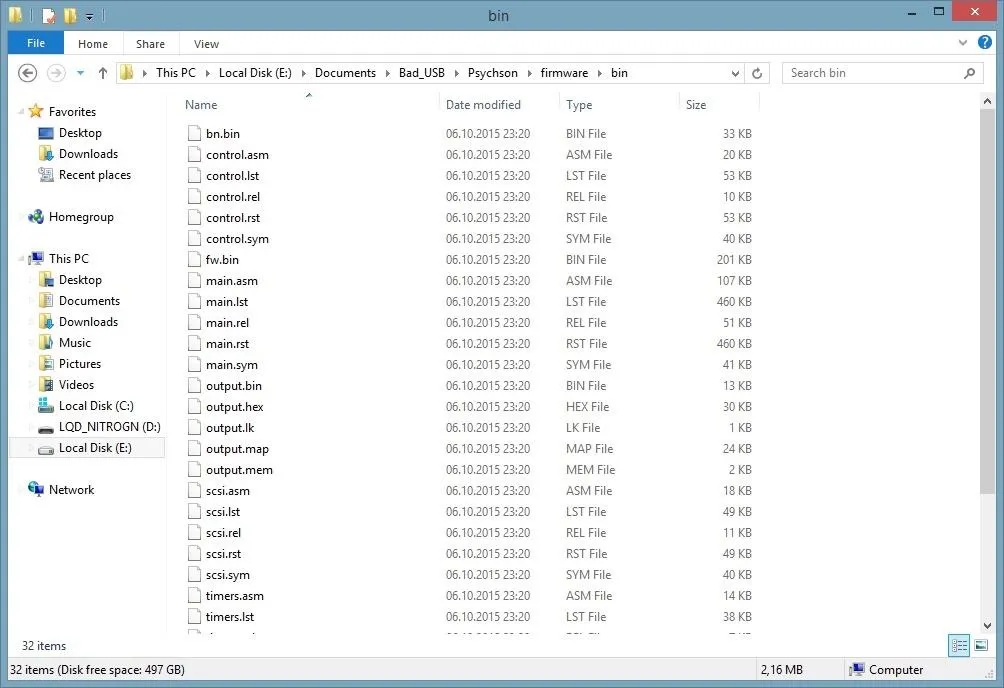Click Properties icon in title bar
This screenshot has width=1004, height=688.
(x=49, y=15)
